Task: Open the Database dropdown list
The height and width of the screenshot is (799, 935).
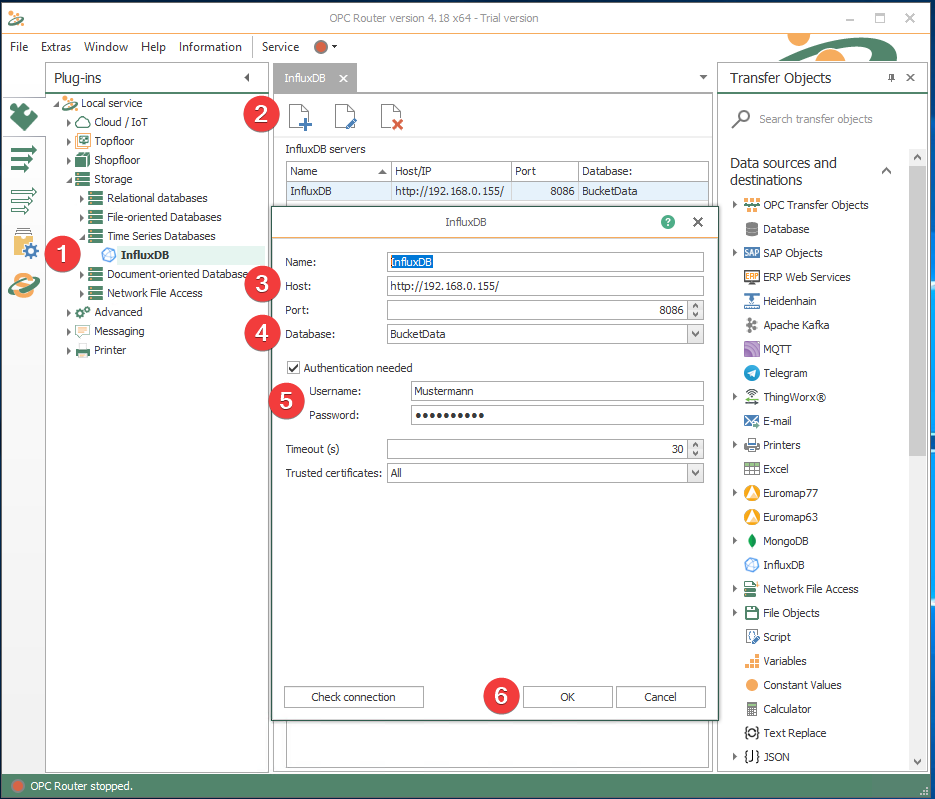Action: [695, 334]
